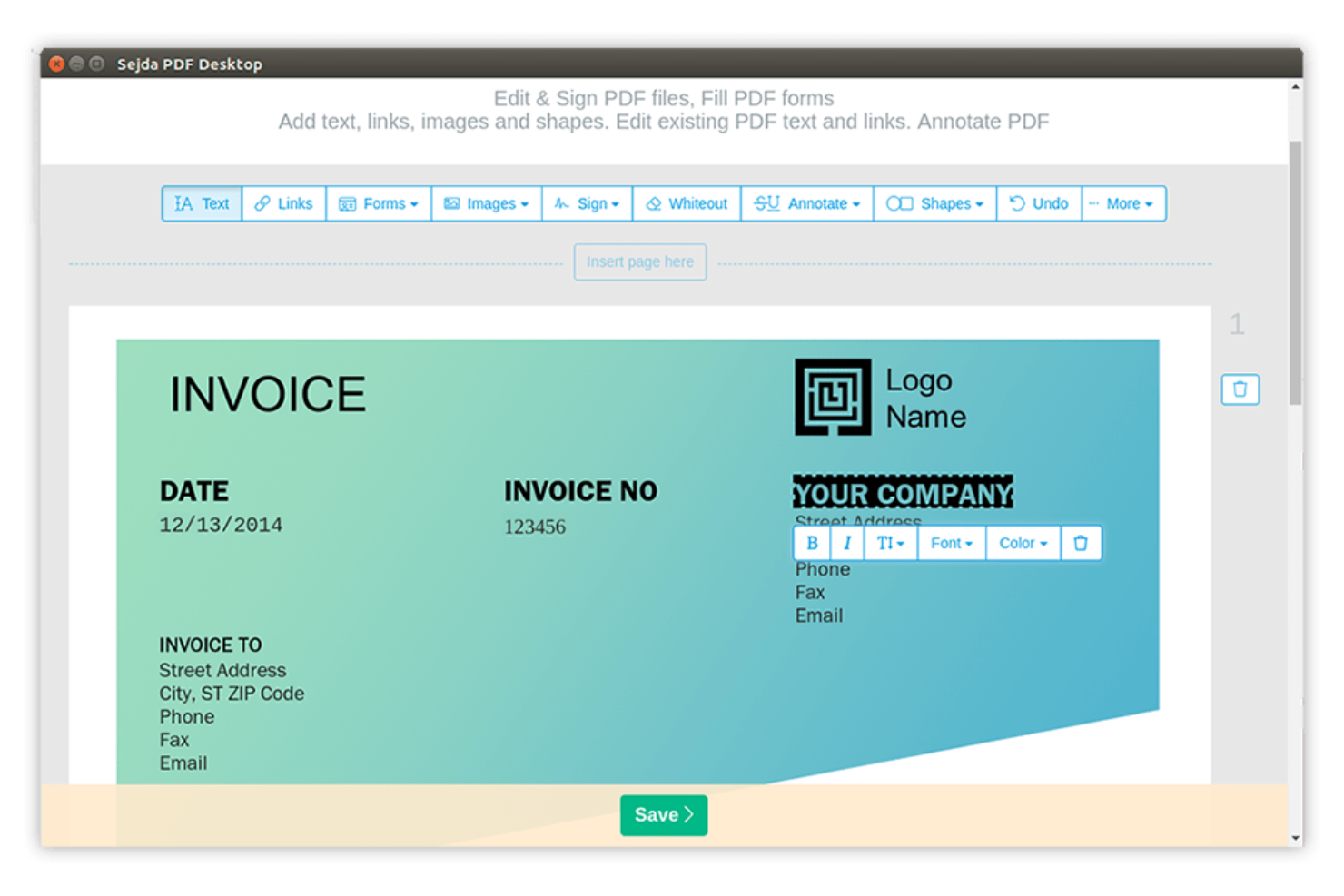Select the Text tool in the toolbar
This screenshot has height=896, width=1344.
201,203
